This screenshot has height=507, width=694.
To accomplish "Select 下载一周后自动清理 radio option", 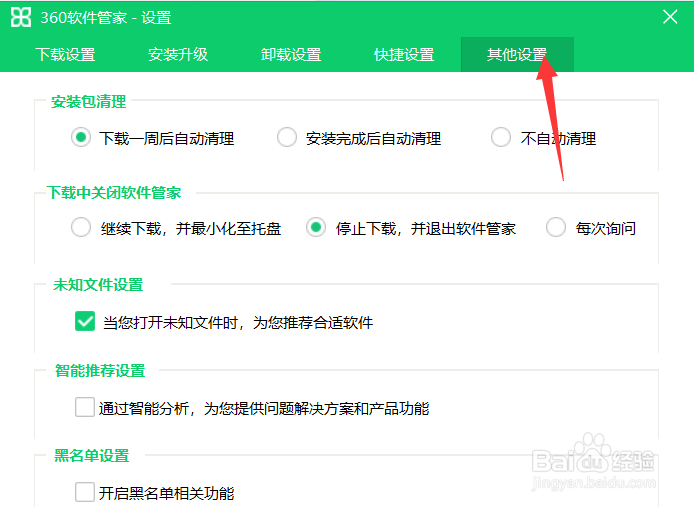I will [x=81, y=138].
